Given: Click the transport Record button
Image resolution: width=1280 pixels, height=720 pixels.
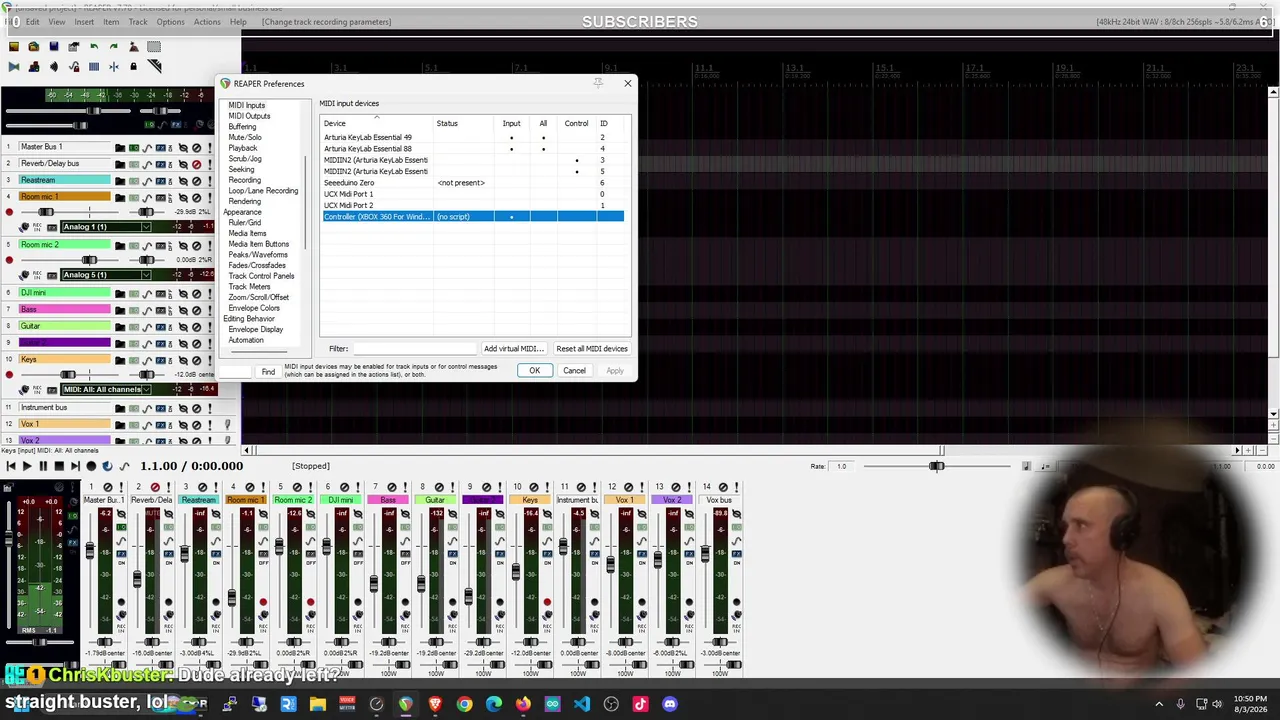Looking at the screenshot, I should pyautogui.click(x=91, y=466).
